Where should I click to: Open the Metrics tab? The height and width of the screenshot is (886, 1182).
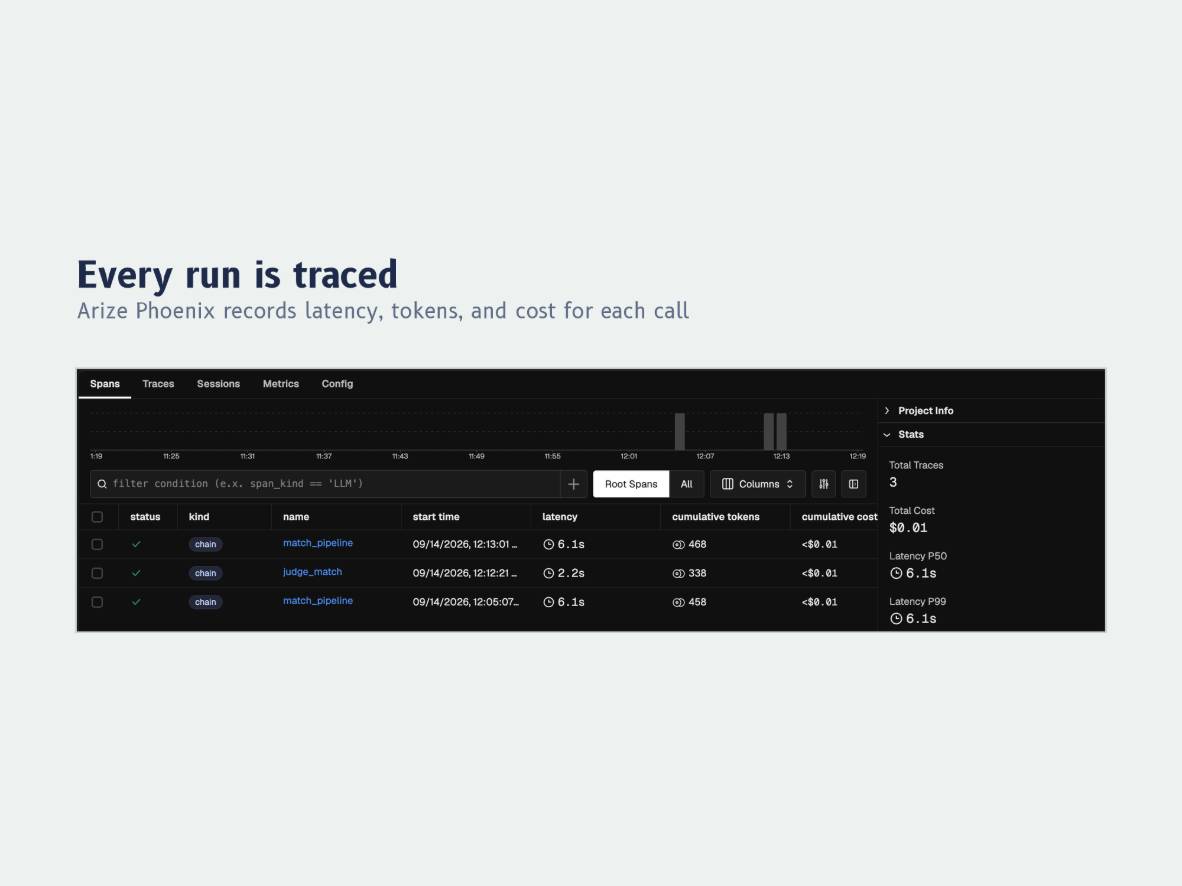click(280, 384)
